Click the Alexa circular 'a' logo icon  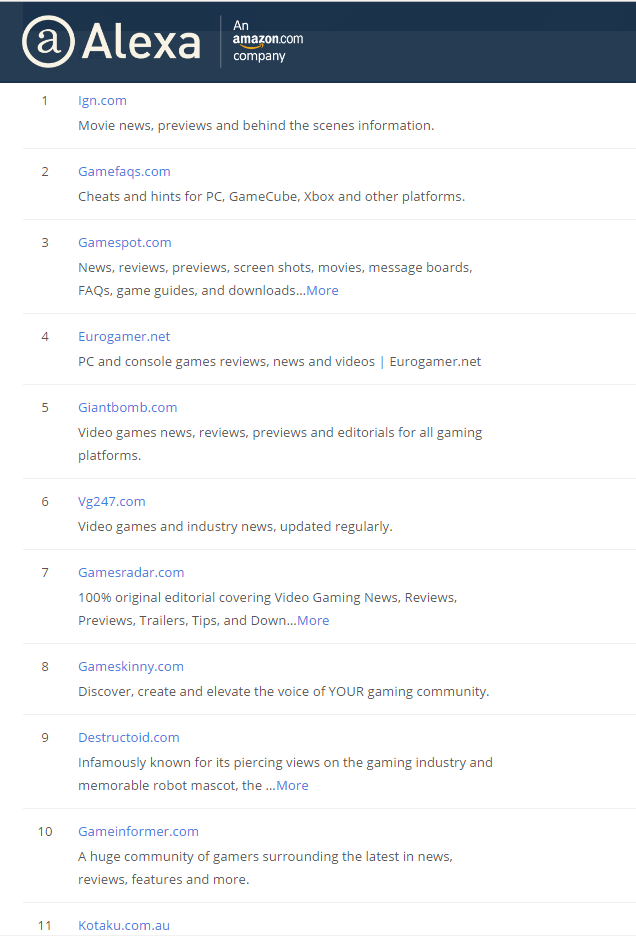click(47, 42)
